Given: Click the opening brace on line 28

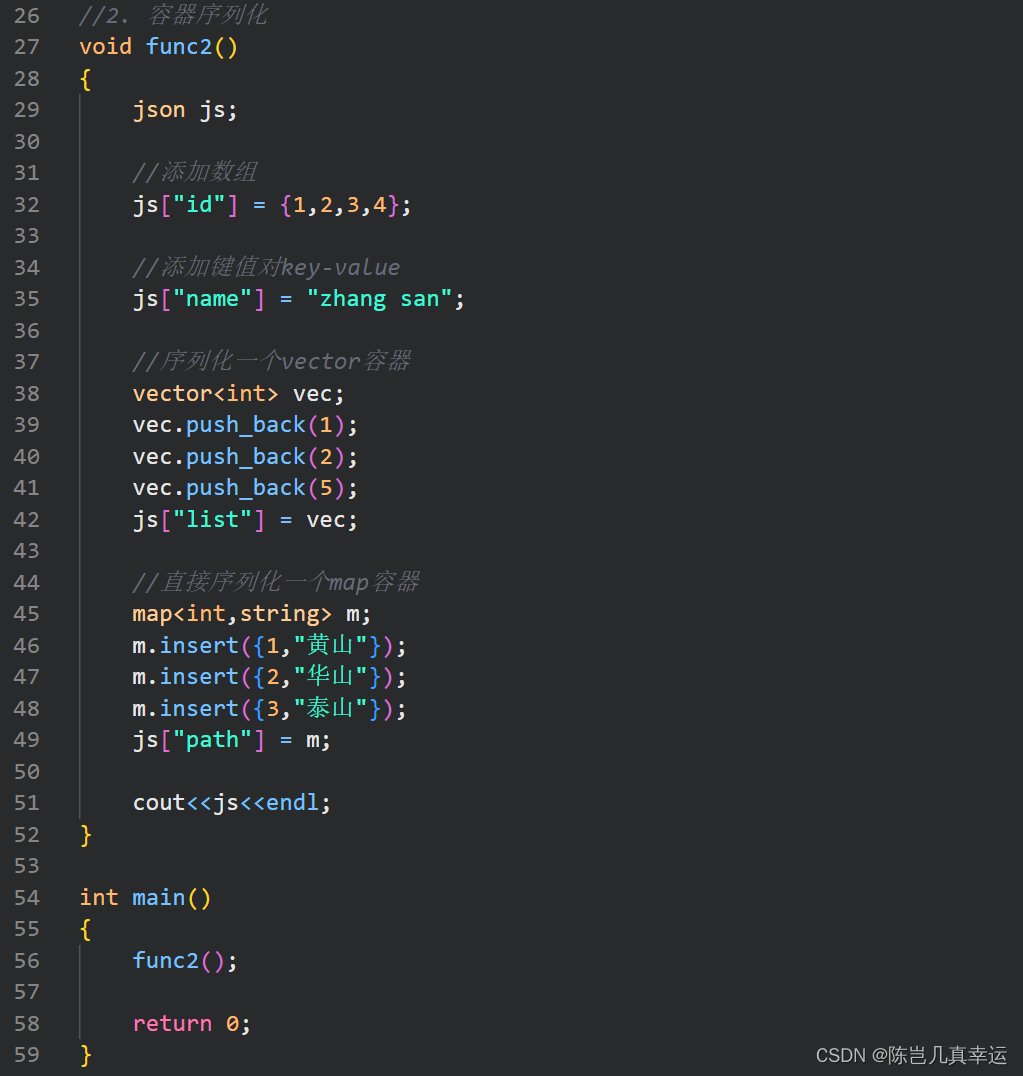Looking at the screenshot, I should 85,79.
